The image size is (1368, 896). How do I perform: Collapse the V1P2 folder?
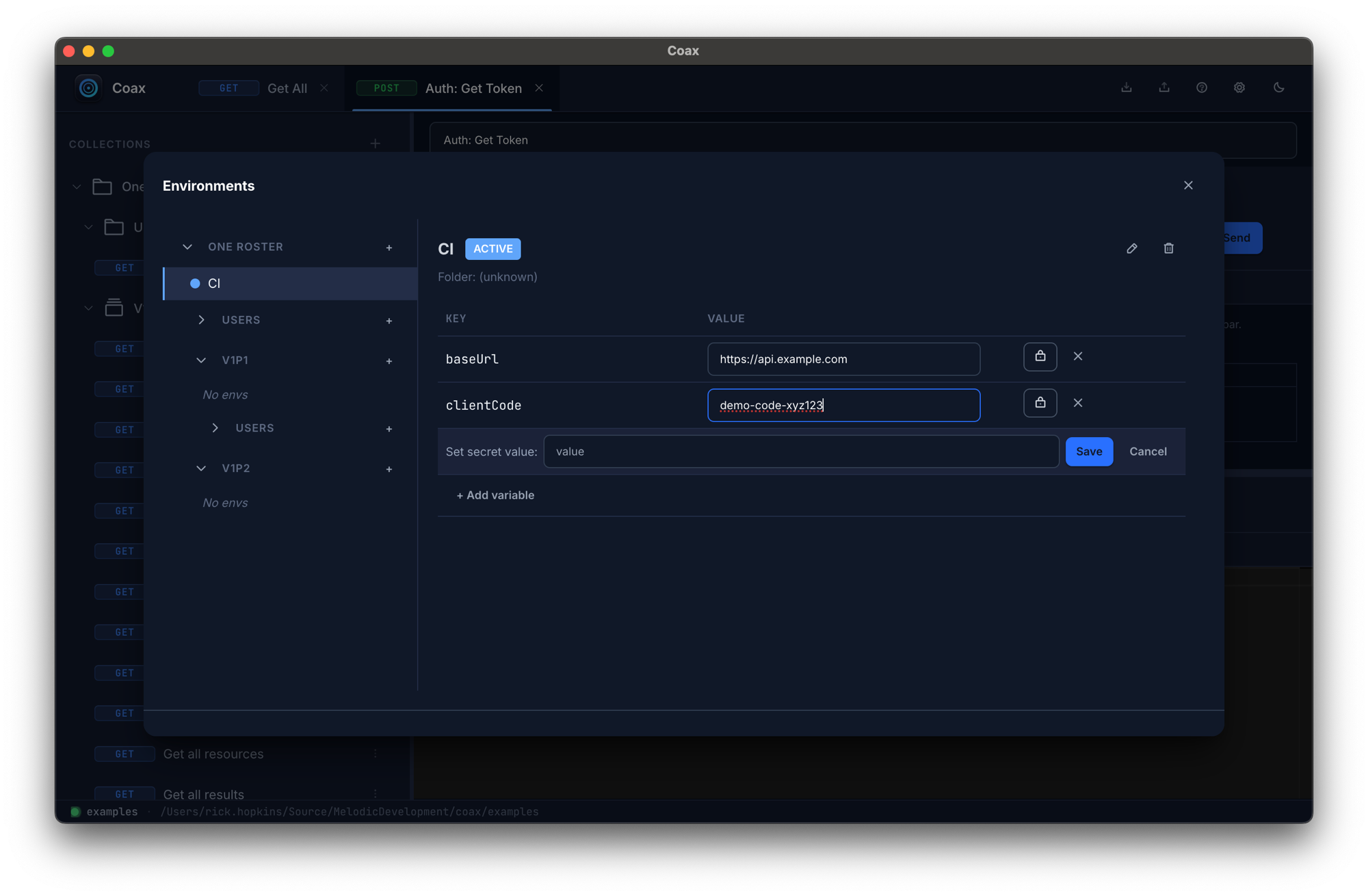pos(201,469)
